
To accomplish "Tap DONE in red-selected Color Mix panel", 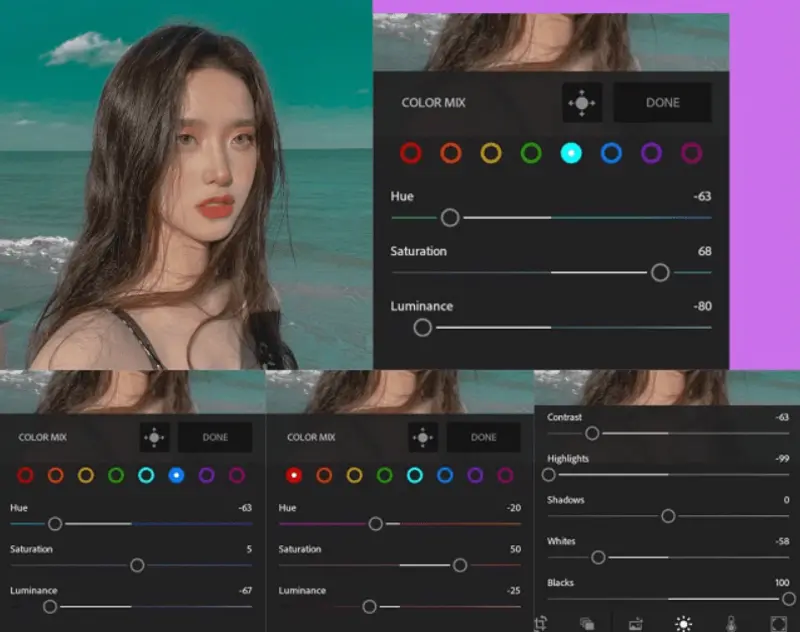I will tap(484, 437).
